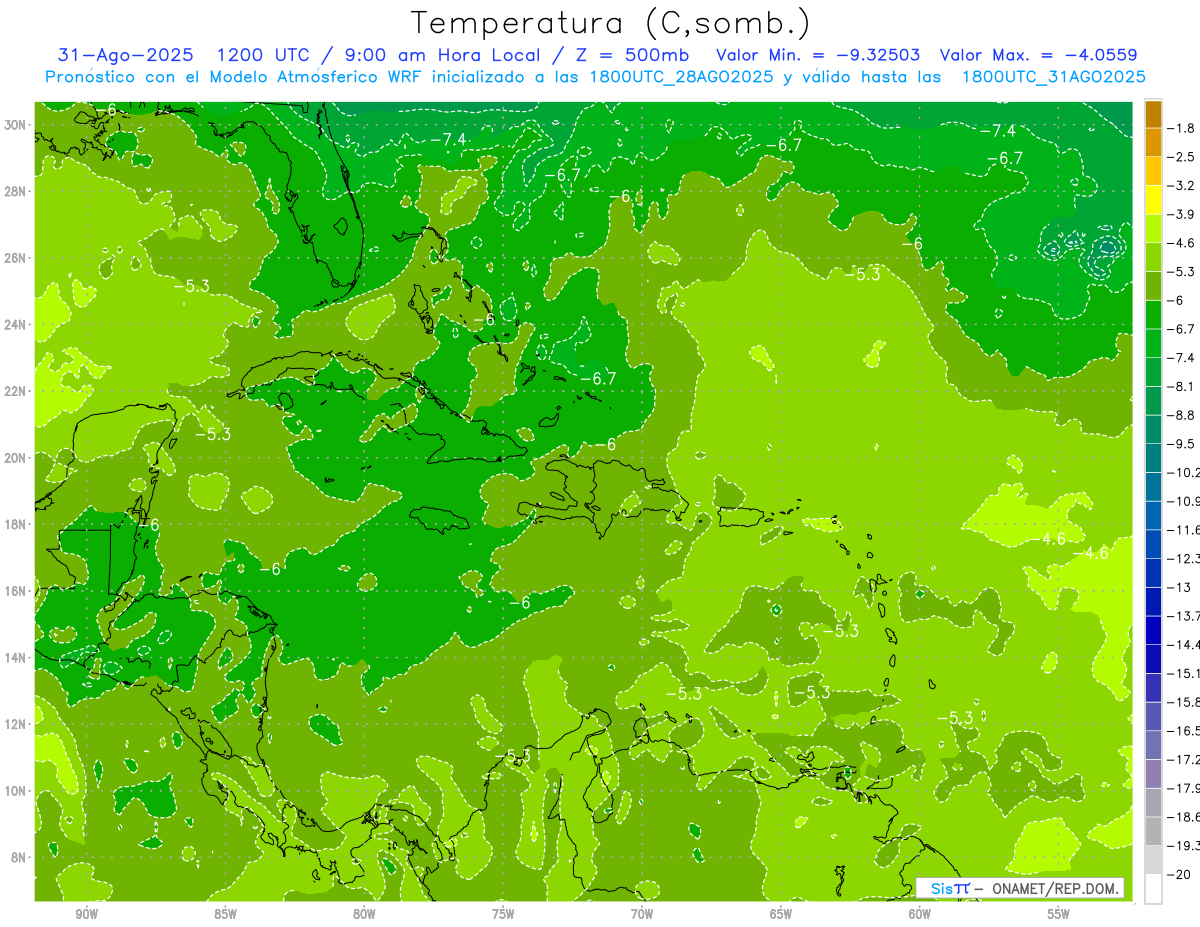Click the colorbar legend value "-20"

[1182, 874]
